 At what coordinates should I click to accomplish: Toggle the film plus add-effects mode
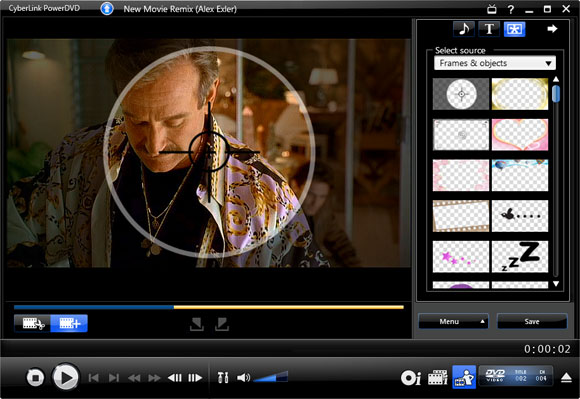coord(69,324)
